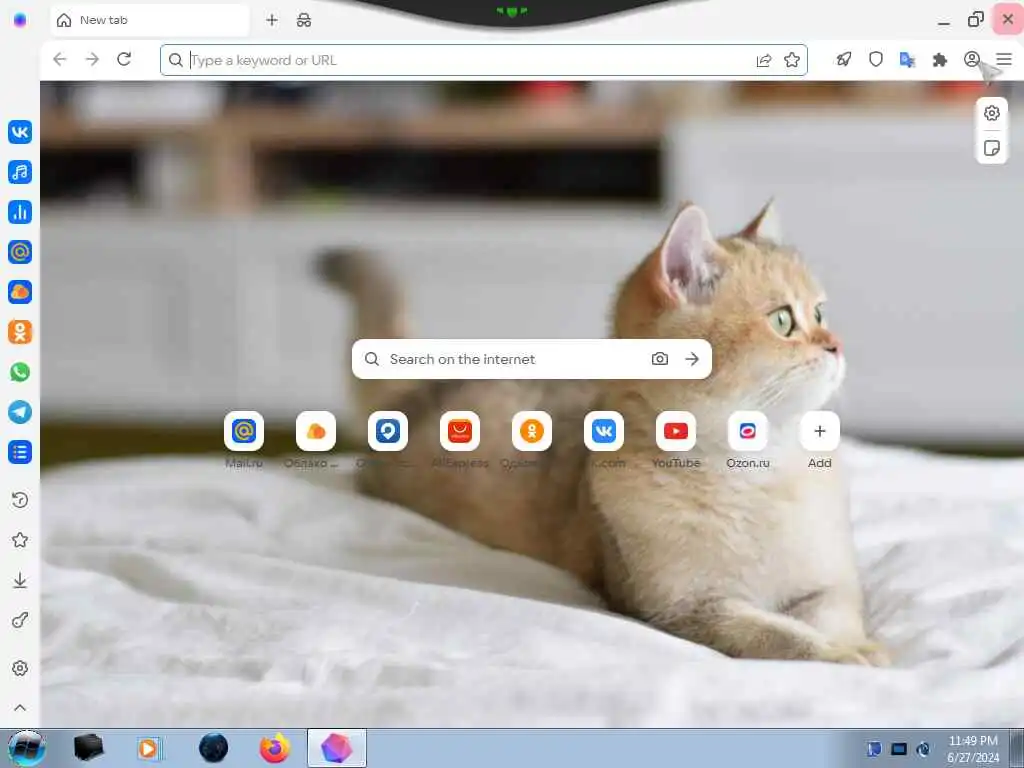Open the dark globe taskbar icon
Screen dimensions: 1024x768
[213, 748]
